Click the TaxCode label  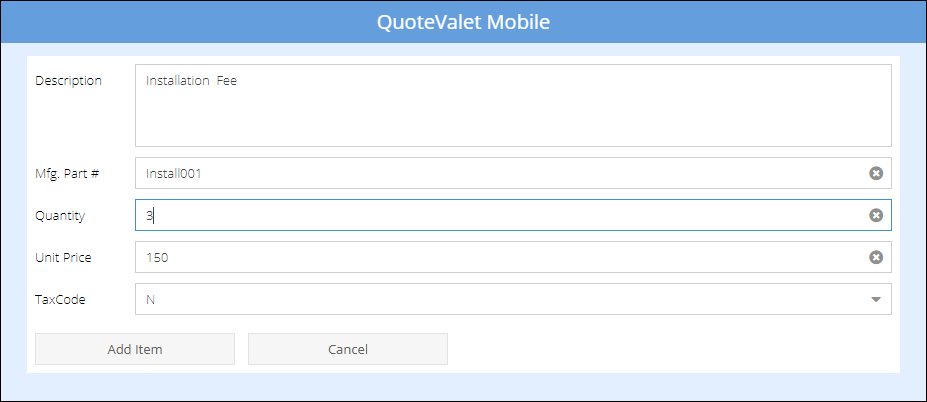pyautogui.click(x=60, y=299)
